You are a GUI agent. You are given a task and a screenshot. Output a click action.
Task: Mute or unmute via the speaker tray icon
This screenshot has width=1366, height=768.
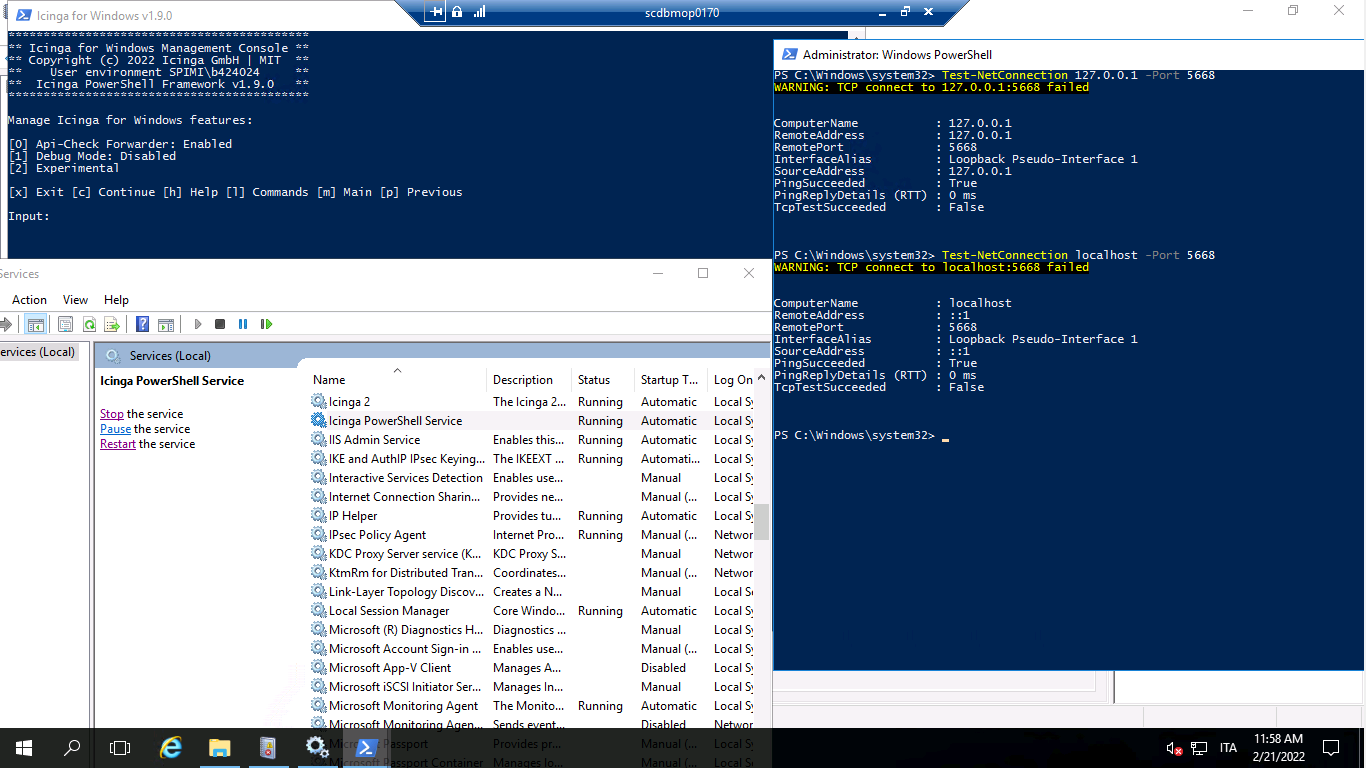[1172, 747]
